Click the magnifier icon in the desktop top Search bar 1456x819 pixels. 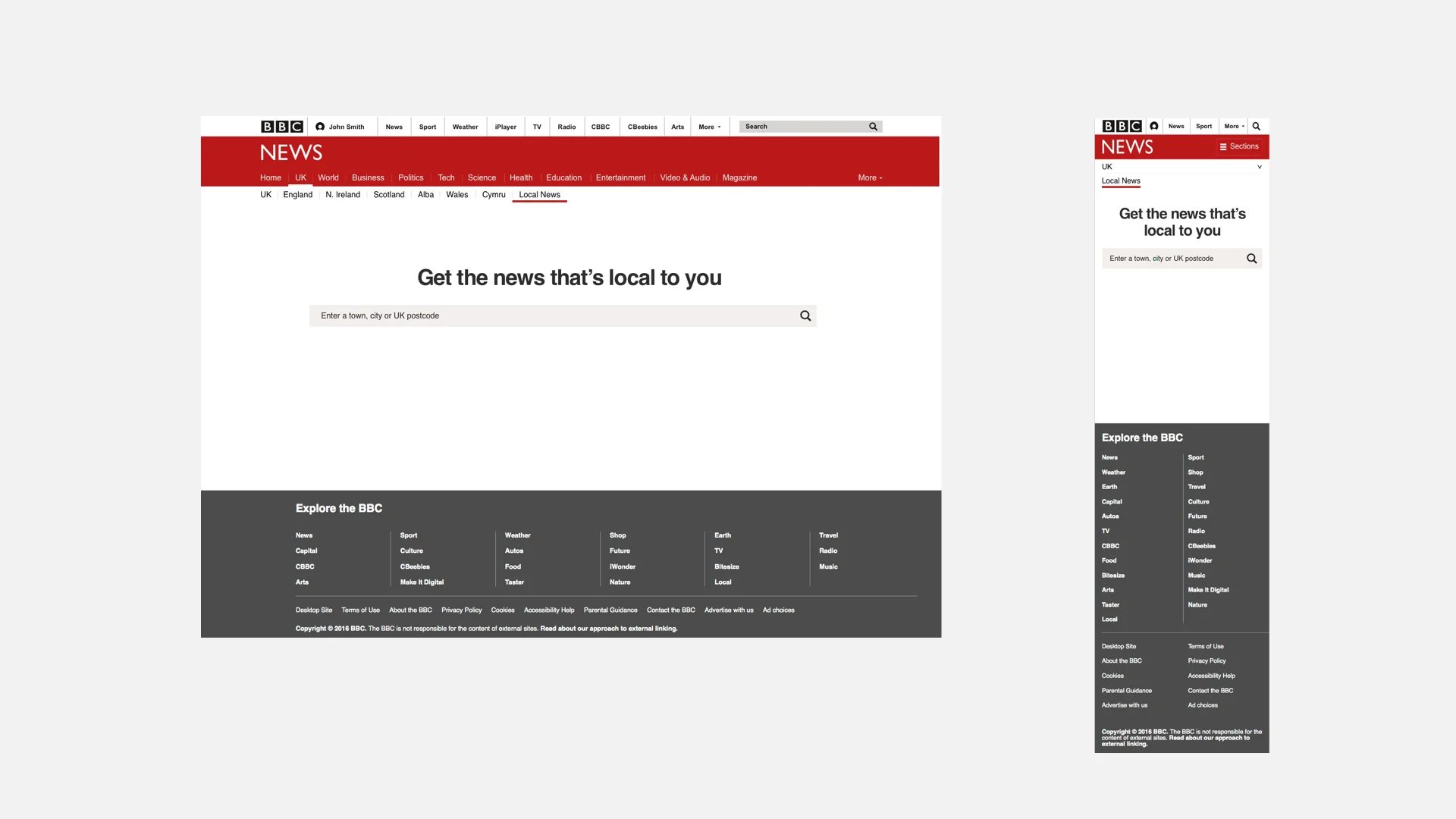873,127
